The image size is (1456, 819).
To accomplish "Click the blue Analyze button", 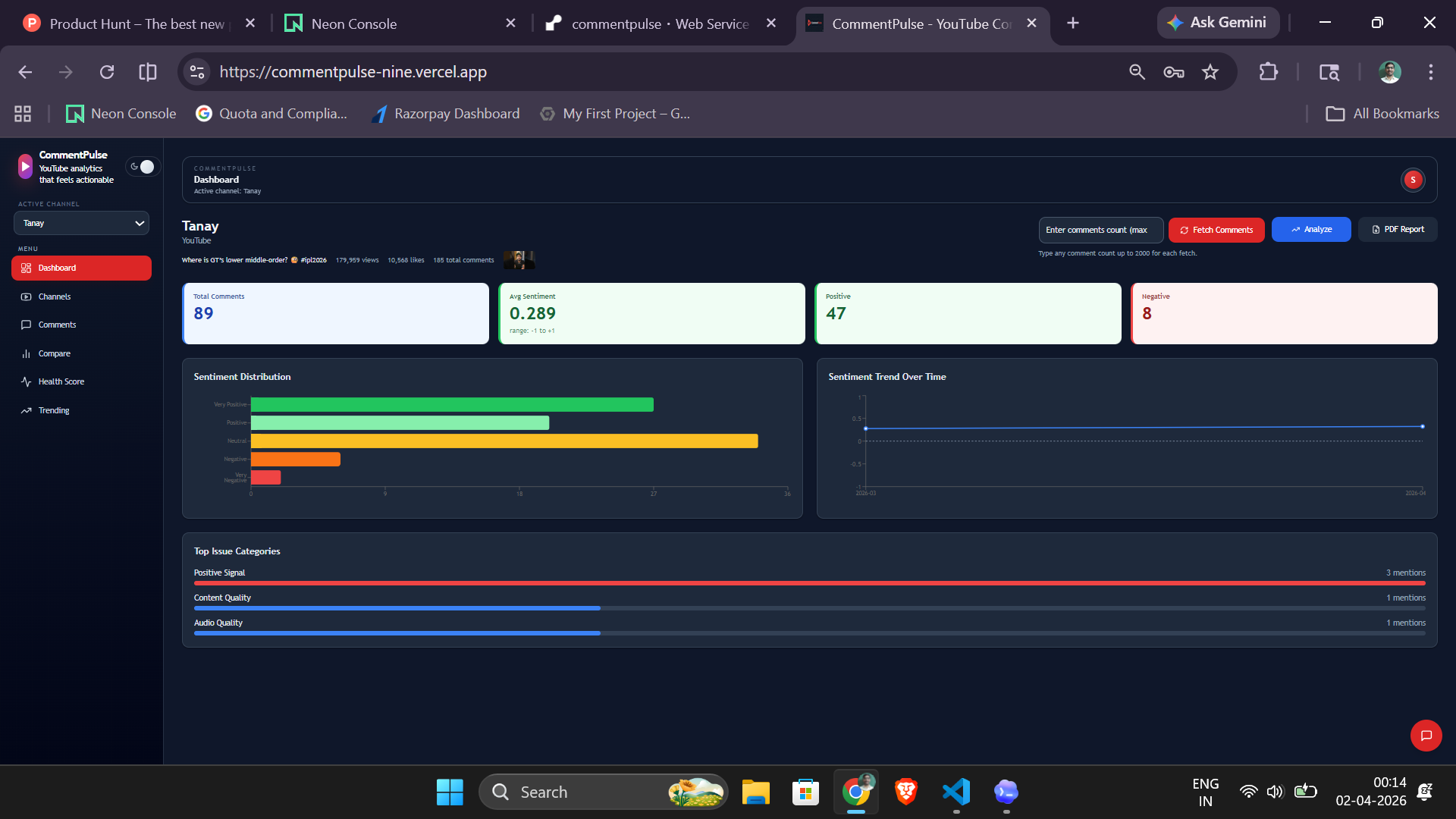I will point(1310,230).
